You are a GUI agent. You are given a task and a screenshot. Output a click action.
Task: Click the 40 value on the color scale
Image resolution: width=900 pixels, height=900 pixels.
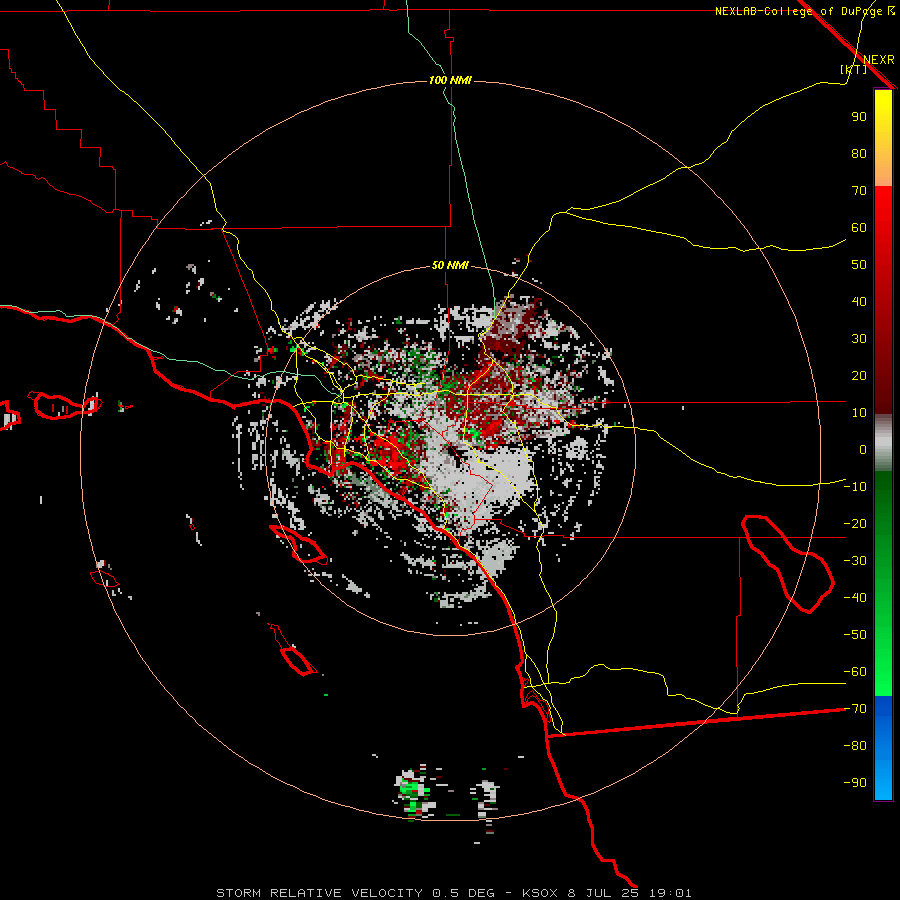(x=859, y=301)
